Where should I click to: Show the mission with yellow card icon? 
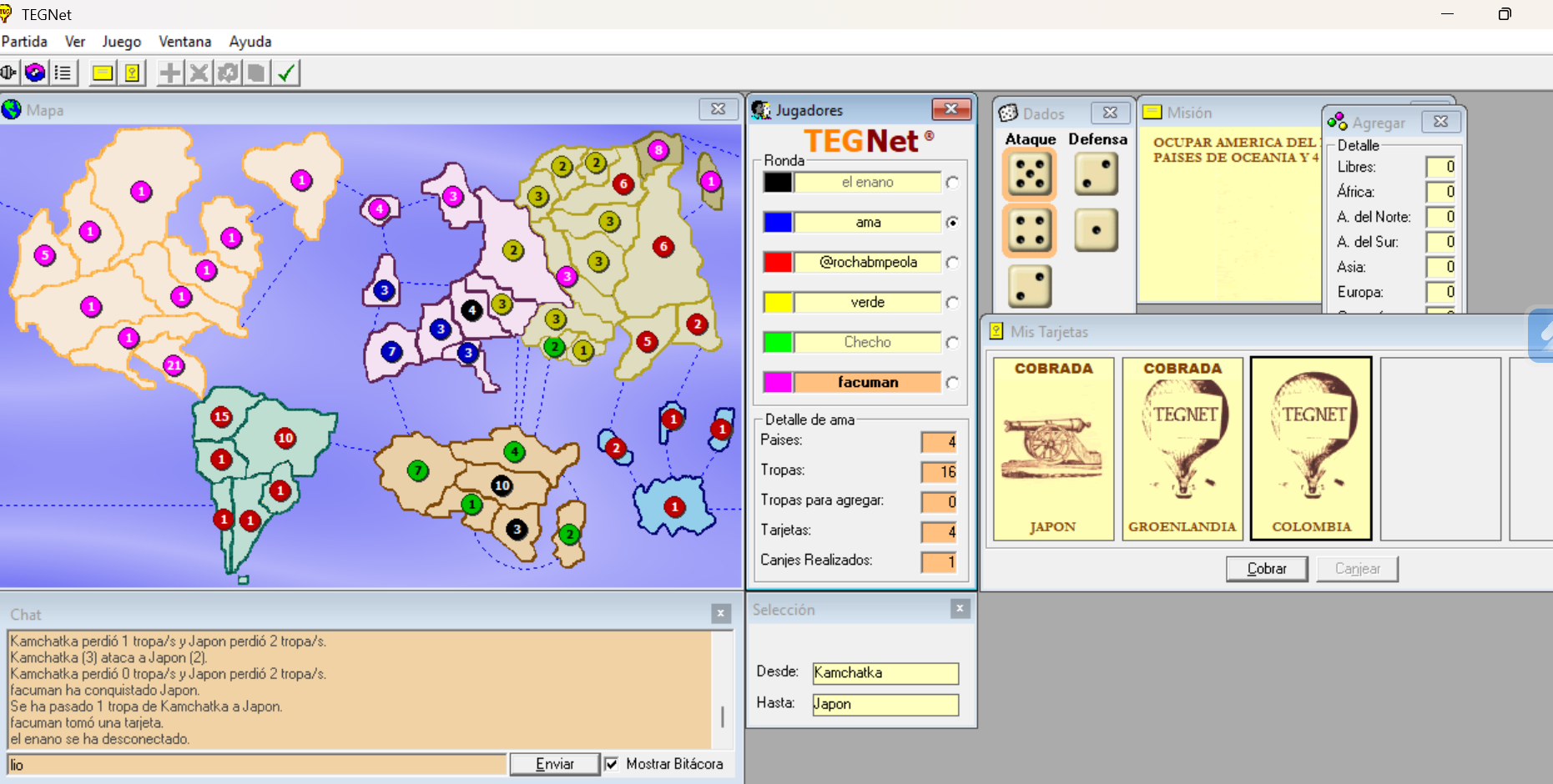pos(103,73)
